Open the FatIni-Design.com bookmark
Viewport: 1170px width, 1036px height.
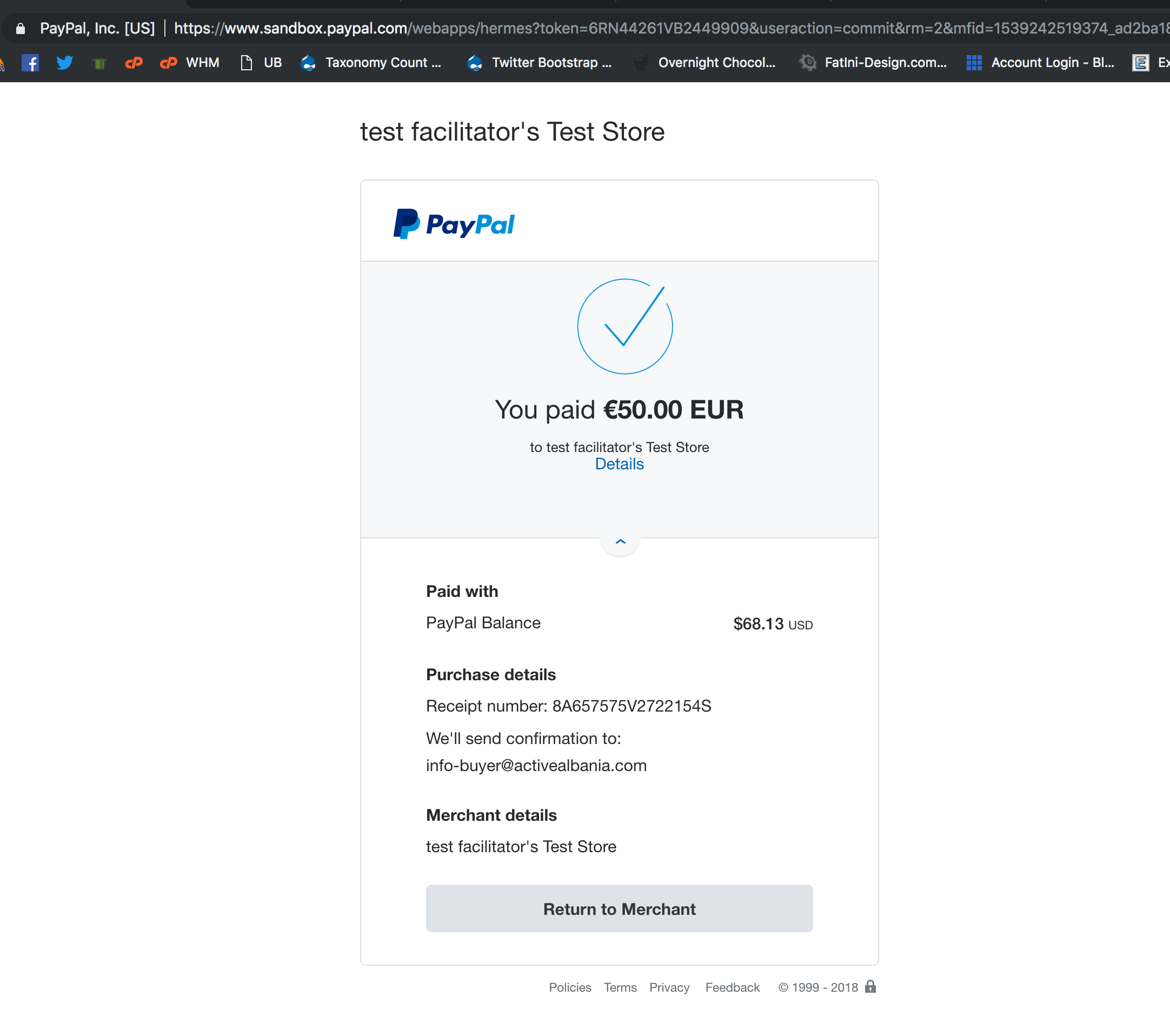(x=873, y=62)
